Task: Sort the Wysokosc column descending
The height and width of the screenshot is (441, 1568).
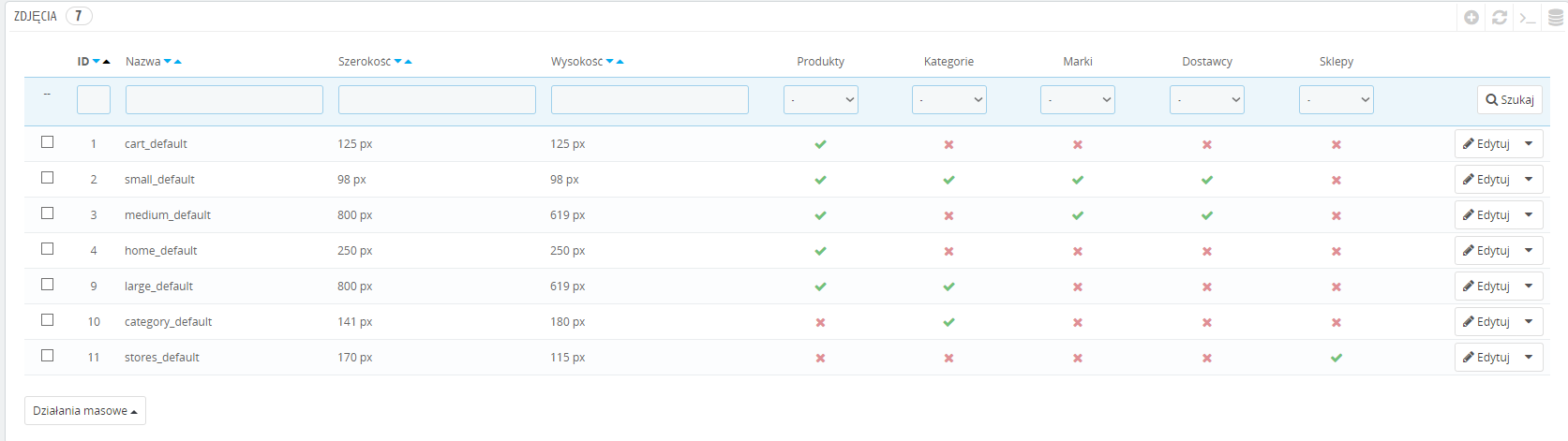Action: (610, 62)
